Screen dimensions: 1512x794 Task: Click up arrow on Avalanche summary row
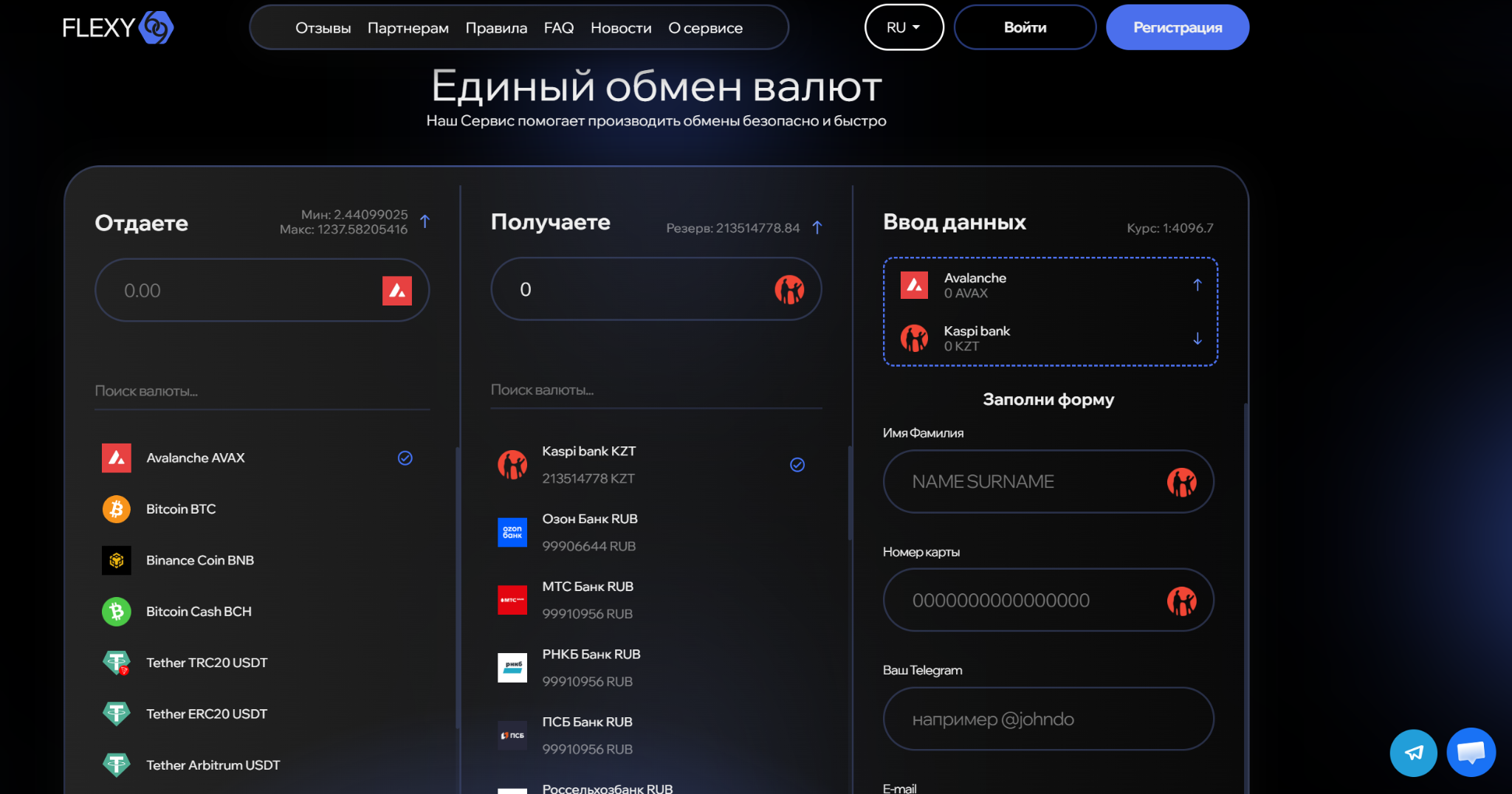pyautogui.click(x=1197, y=285)
